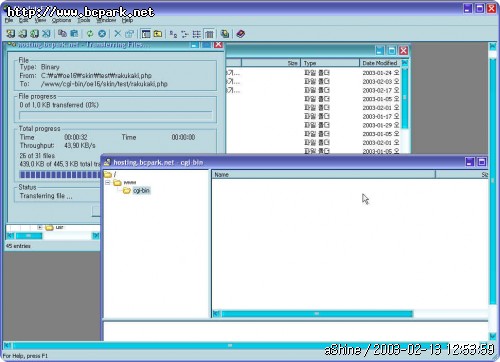This screenshot has height=362, width=500.
Task: Click the 'Transferring file ...' status text
Action: pyautogui.click(x=46, y=196)
